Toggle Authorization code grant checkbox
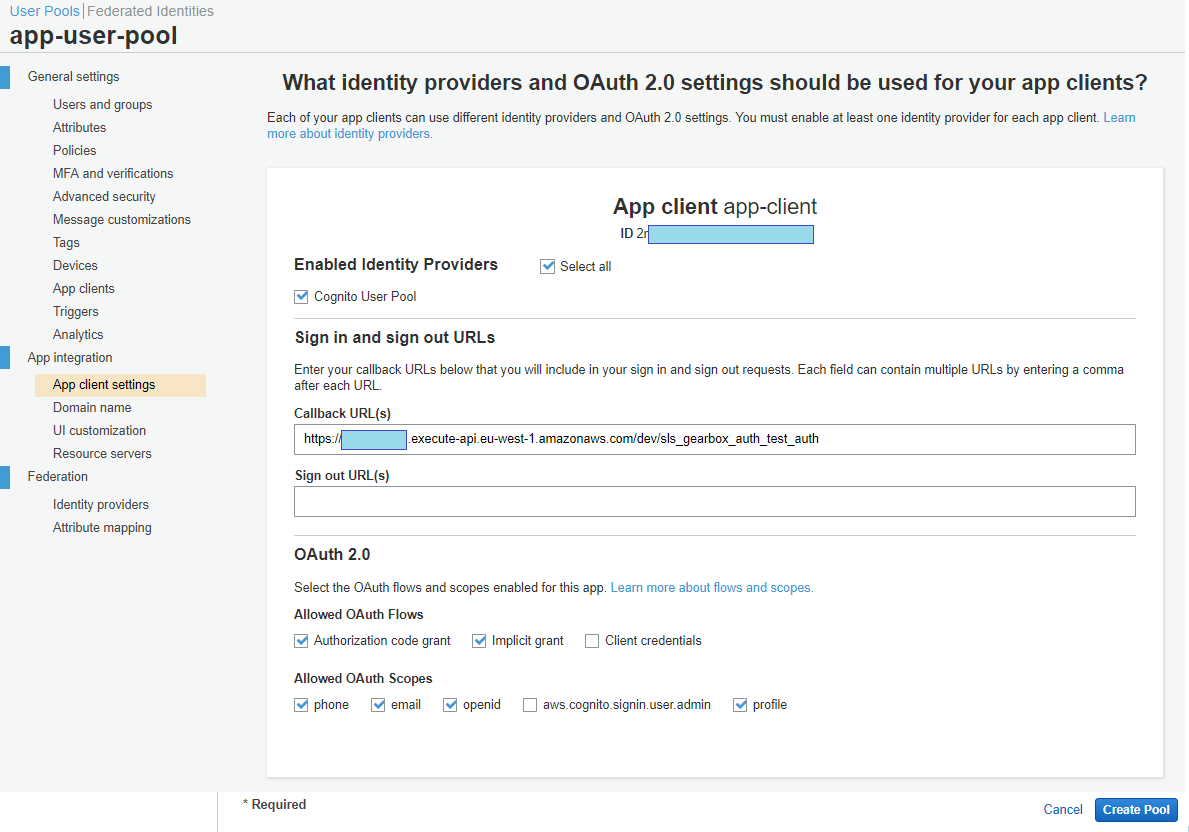Viewport: 1189px width, 832px height. [x=301, y=641]
